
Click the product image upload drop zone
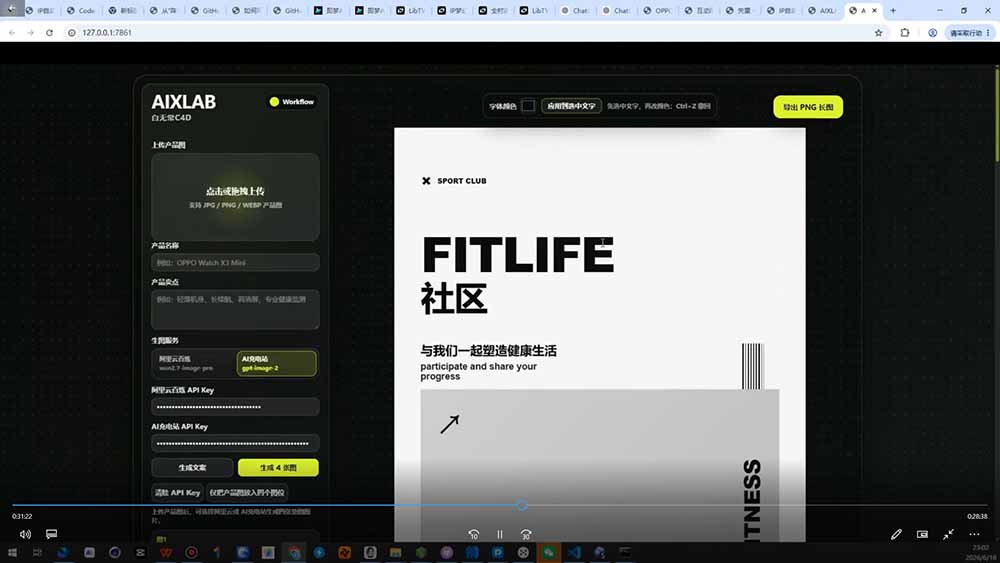(x=235, y=197)
